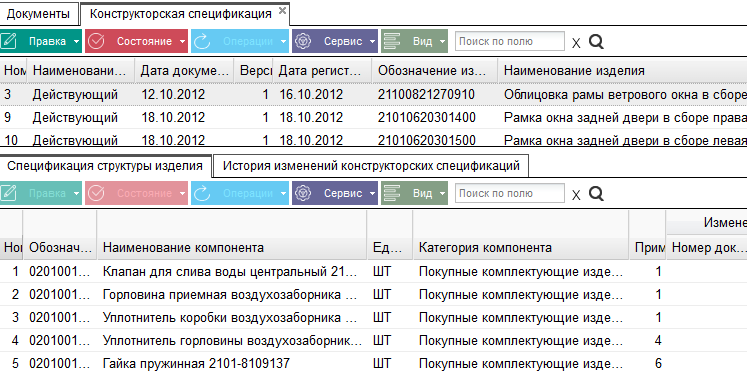Switch to the Документы tab

(x=39, y=14)
